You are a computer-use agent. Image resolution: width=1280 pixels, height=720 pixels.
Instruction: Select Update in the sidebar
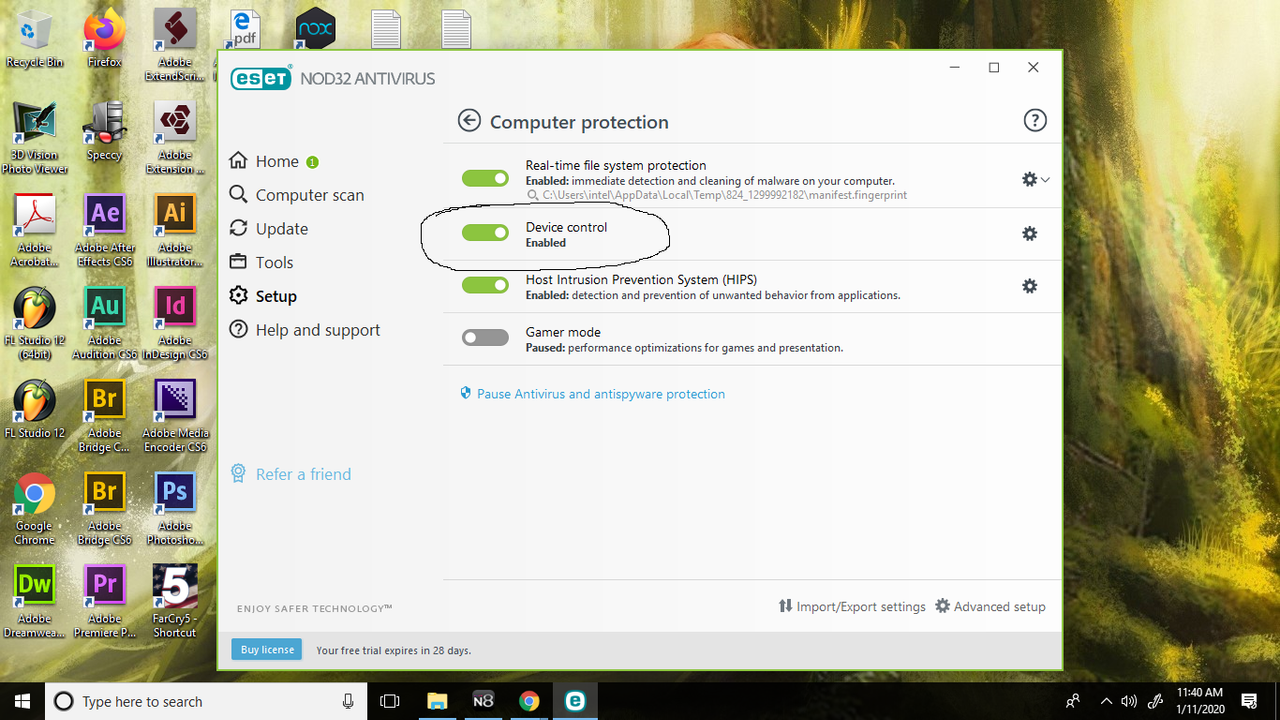[x=268, y=229]
